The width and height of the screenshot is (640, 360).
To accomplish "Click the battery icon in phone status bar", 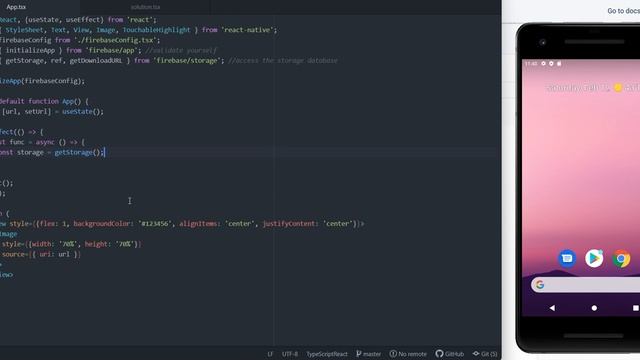I will point(559,63).
